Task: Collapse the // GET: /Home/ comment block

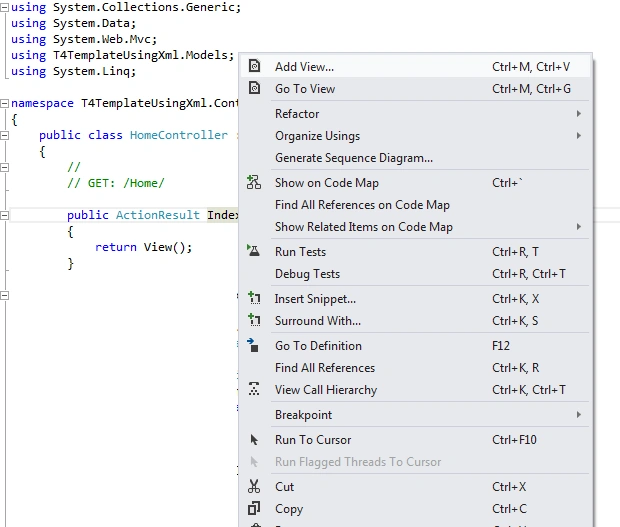Action: 4,168
